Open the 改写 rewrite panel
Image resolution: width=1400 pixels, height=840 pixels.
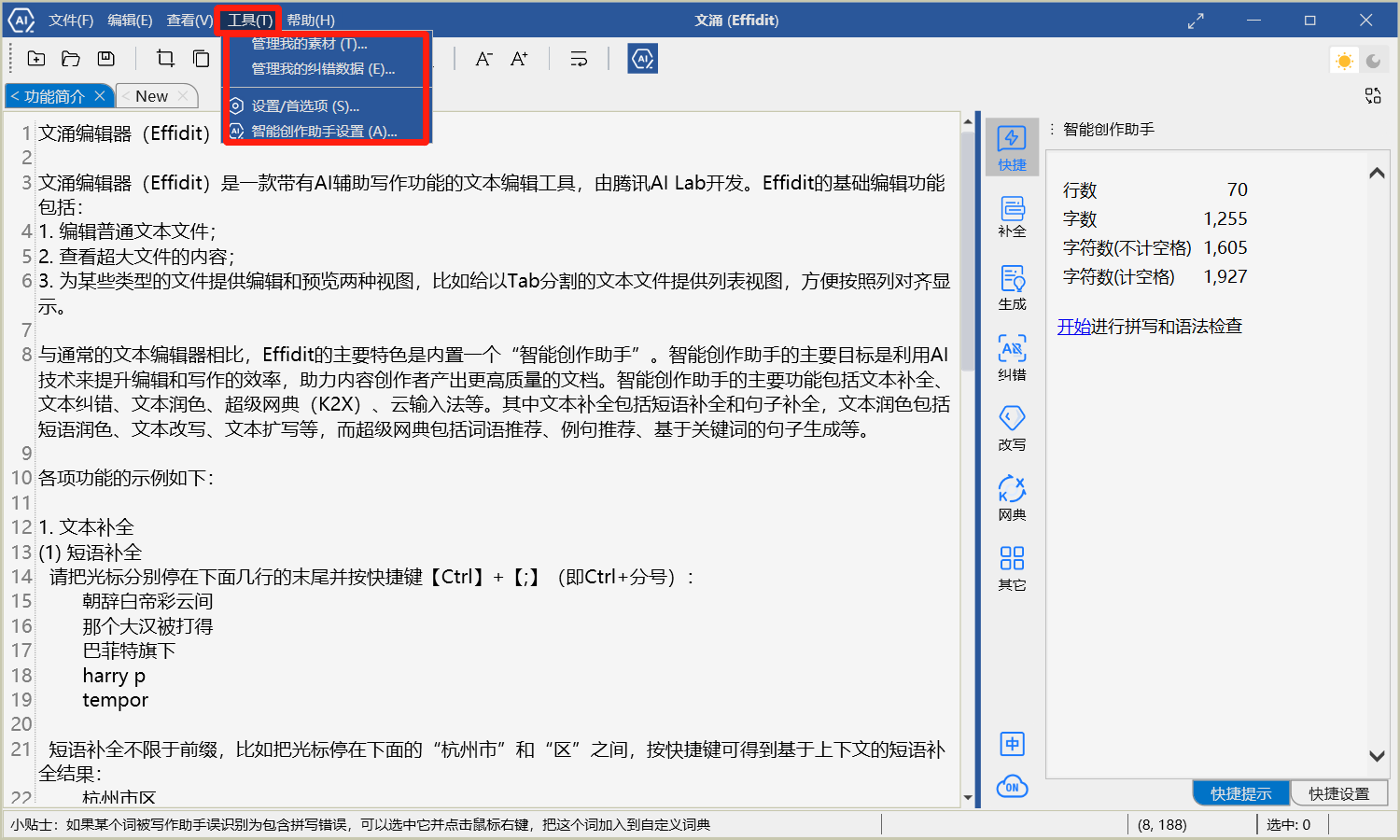click(1012, 428)
